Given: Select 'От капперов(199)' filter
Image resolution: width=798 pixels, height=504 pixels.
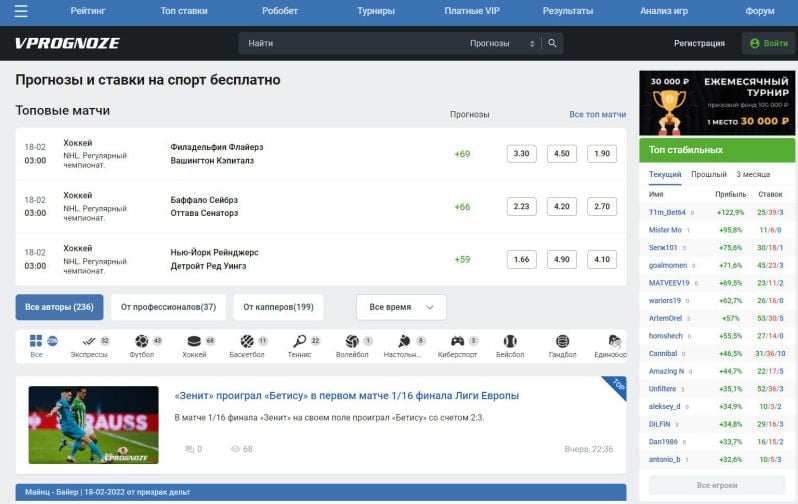Looking at the screenshot, I should click(278, 307).
